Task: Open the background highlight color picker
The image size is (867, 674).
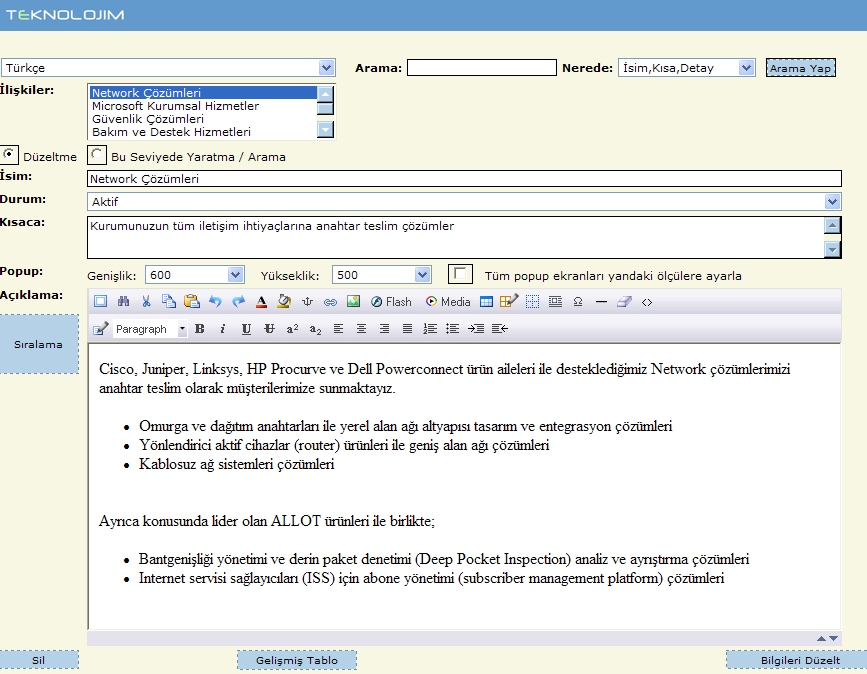Action: tap(284, 301)
